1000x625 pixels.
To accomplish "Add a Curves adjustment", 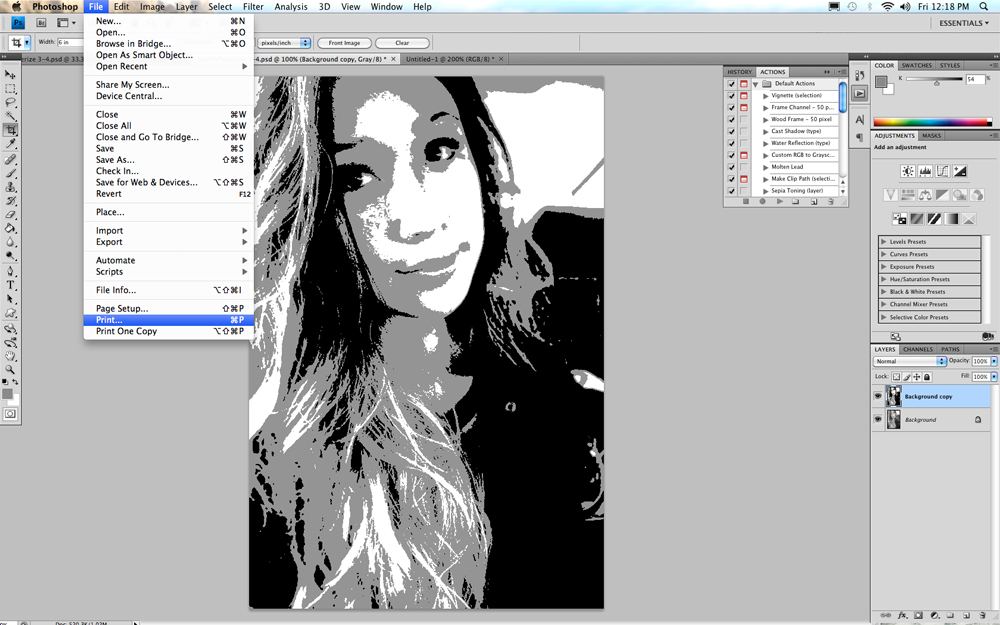I will click(942, 171).
